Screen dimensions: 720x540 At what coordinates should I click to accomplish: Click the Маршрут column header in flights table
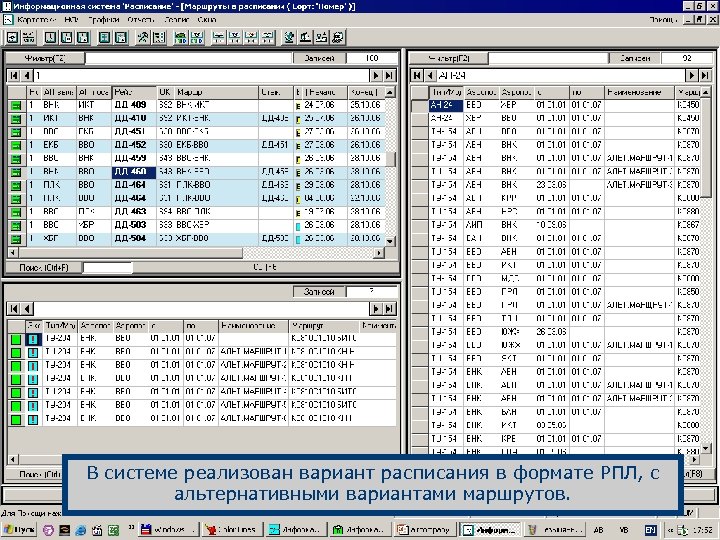(x=217, y=92)
